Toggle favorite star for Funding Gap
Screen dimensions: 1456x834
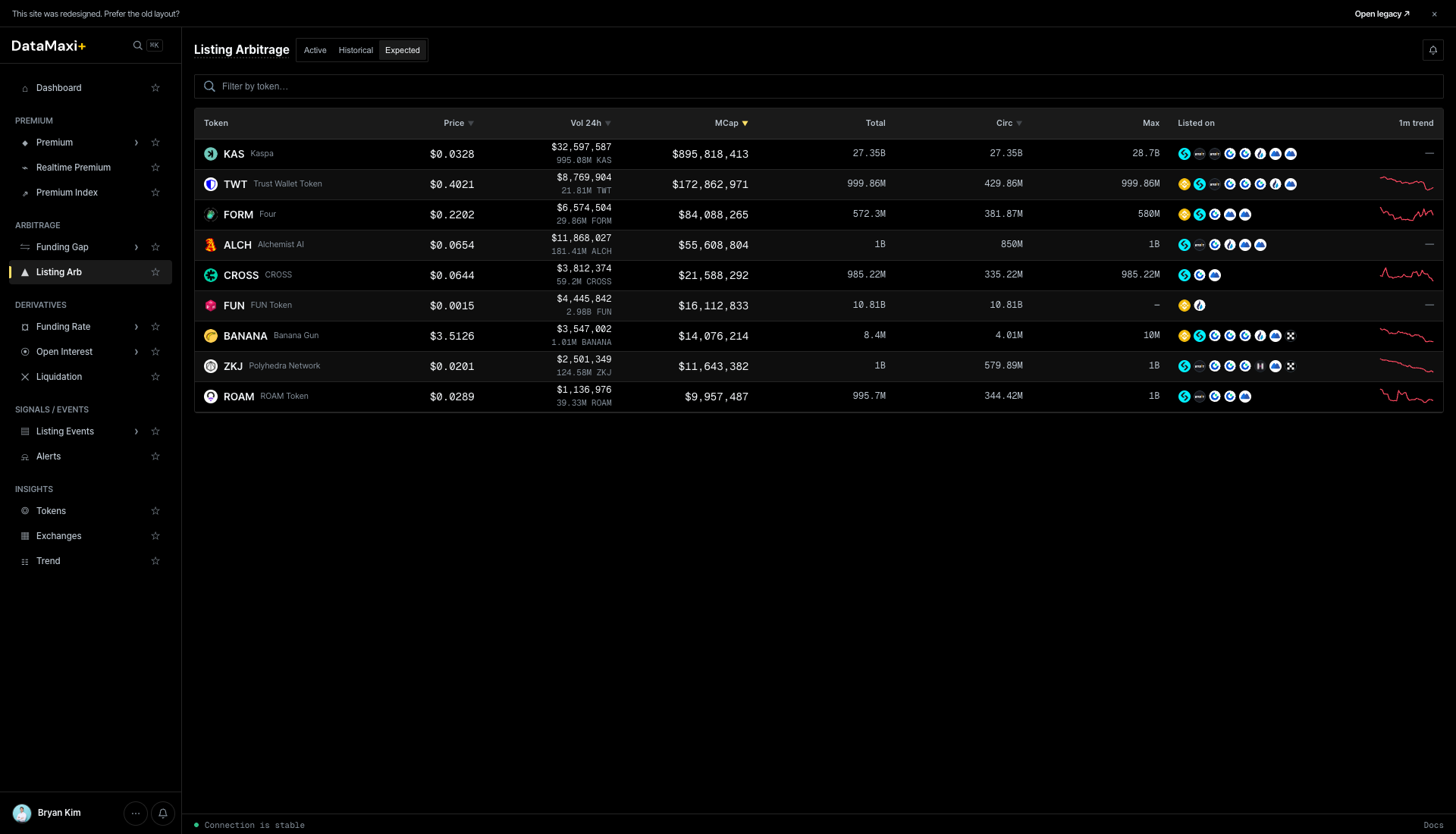click(155, 247)
